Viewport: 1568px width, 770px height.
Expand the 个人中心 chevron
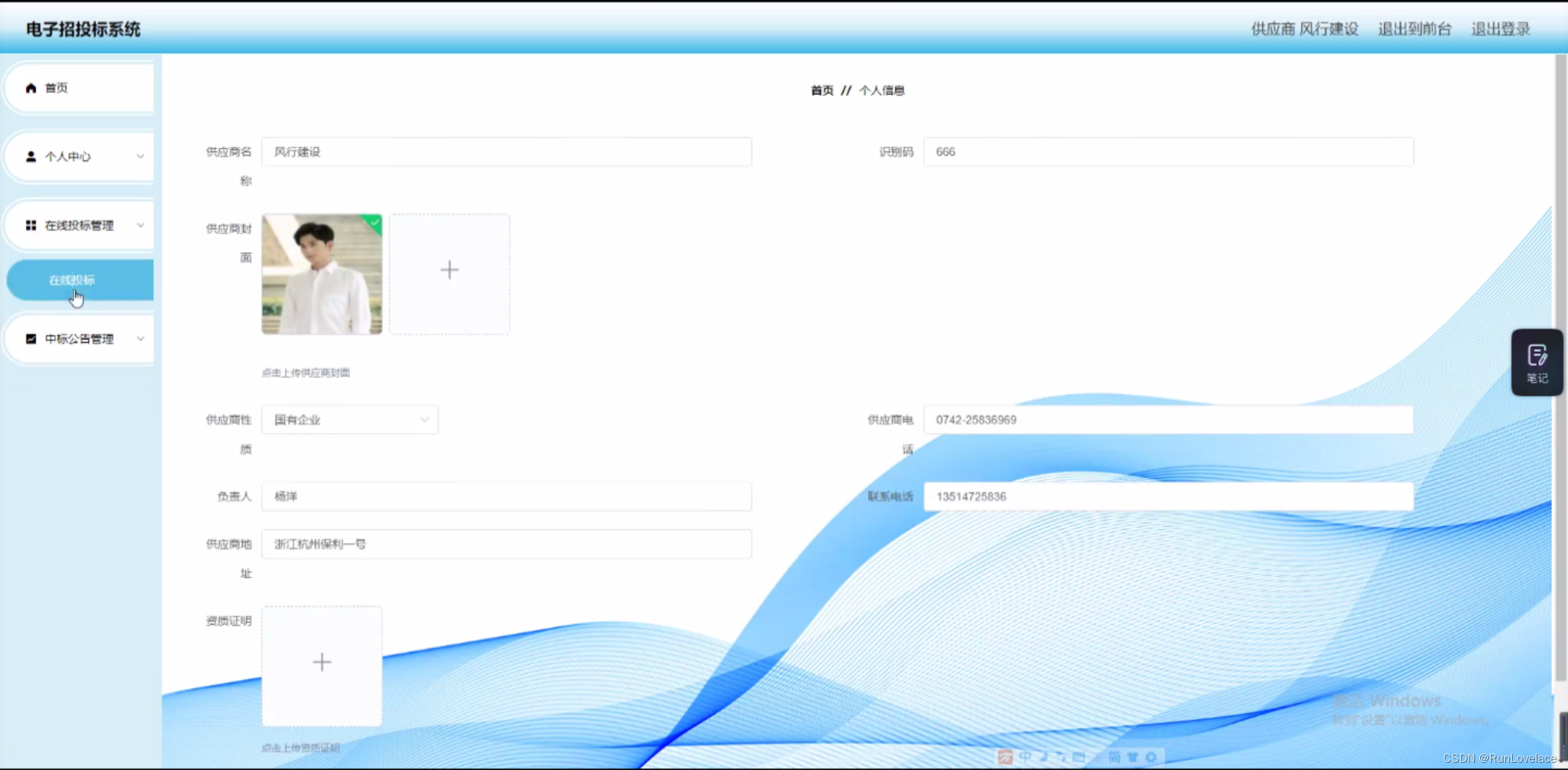point(140,156)
